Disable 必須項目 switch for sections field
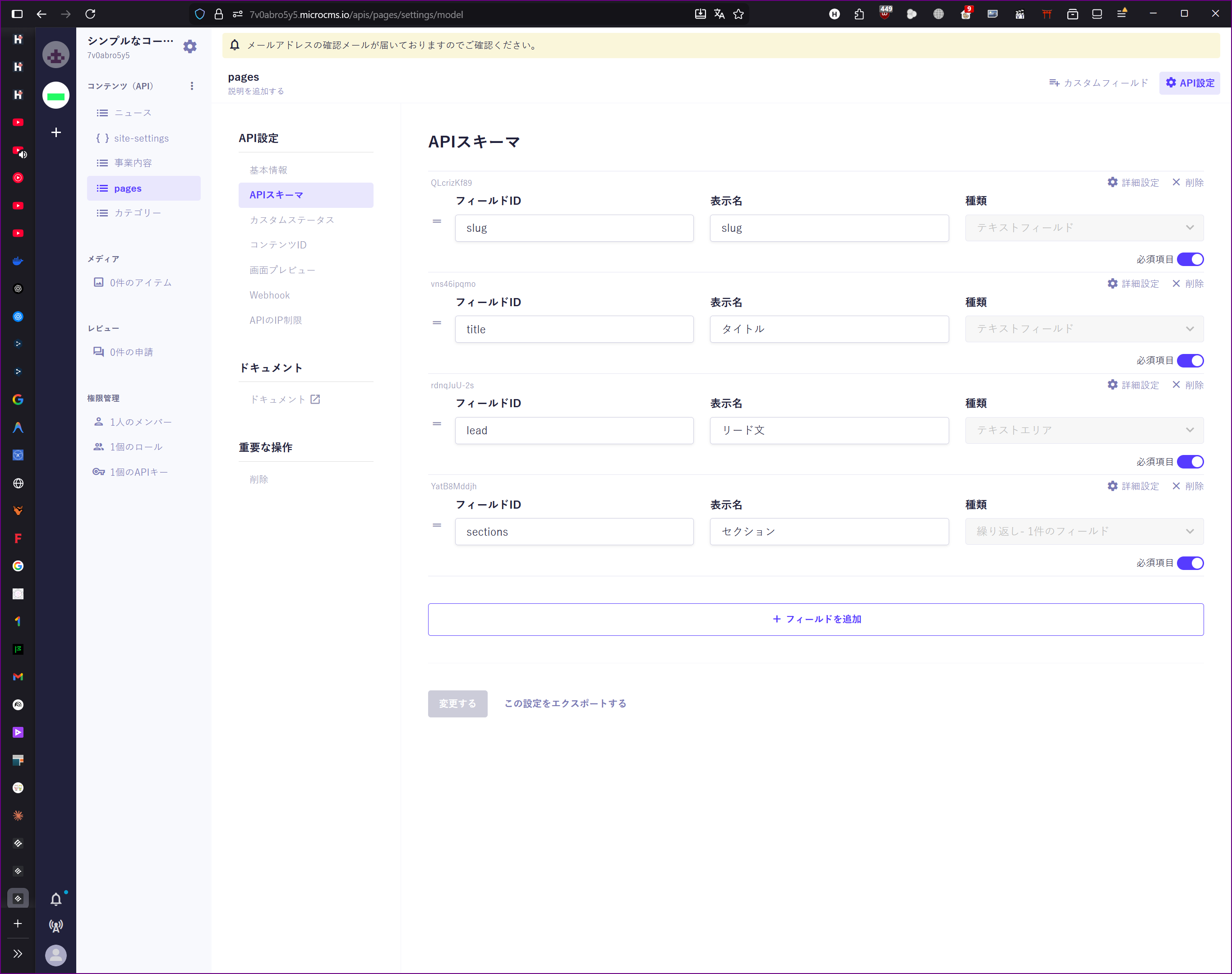This screenshot has width=1232, height=974. 1190,563
